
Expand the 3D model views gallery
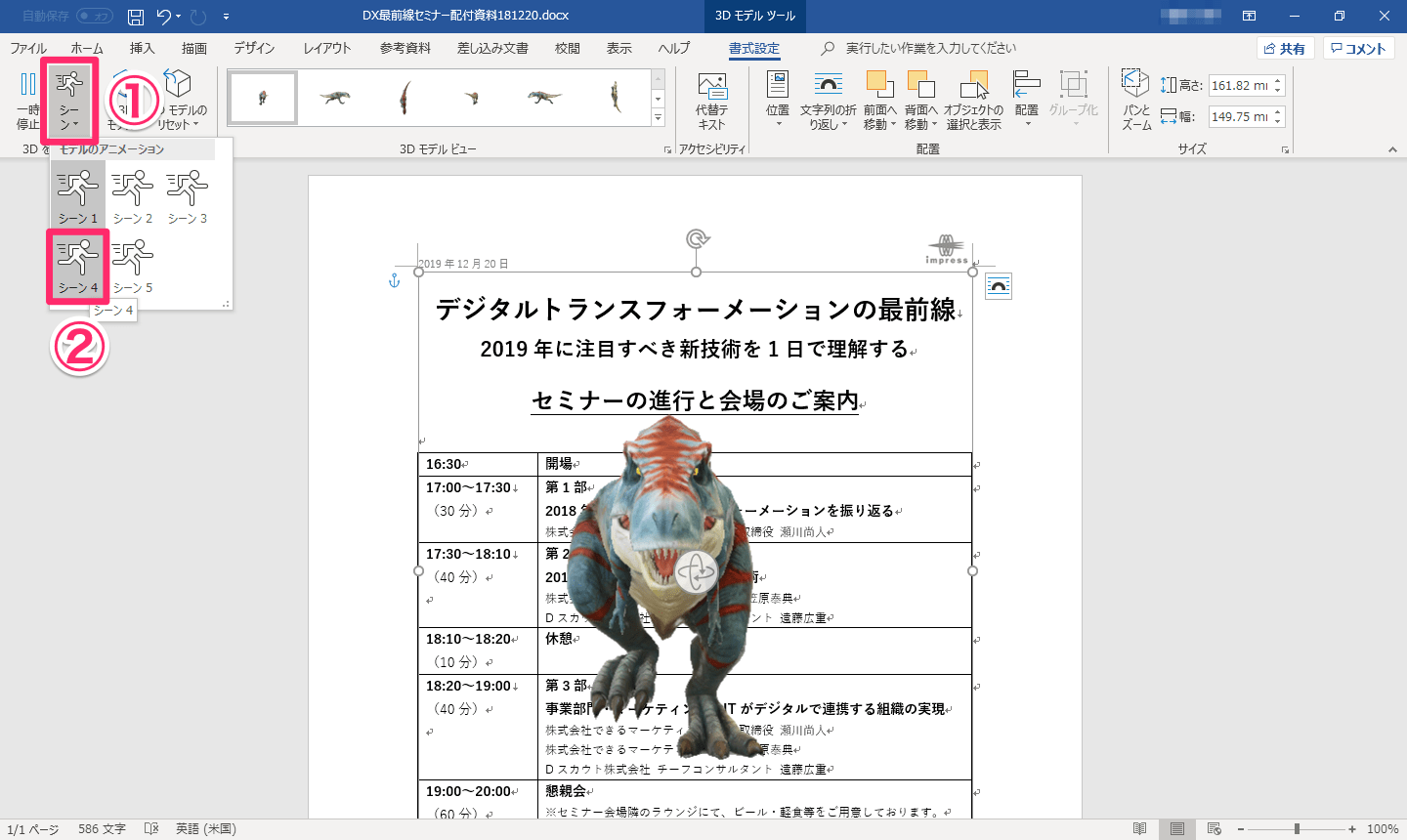click(x=658, y=118)
